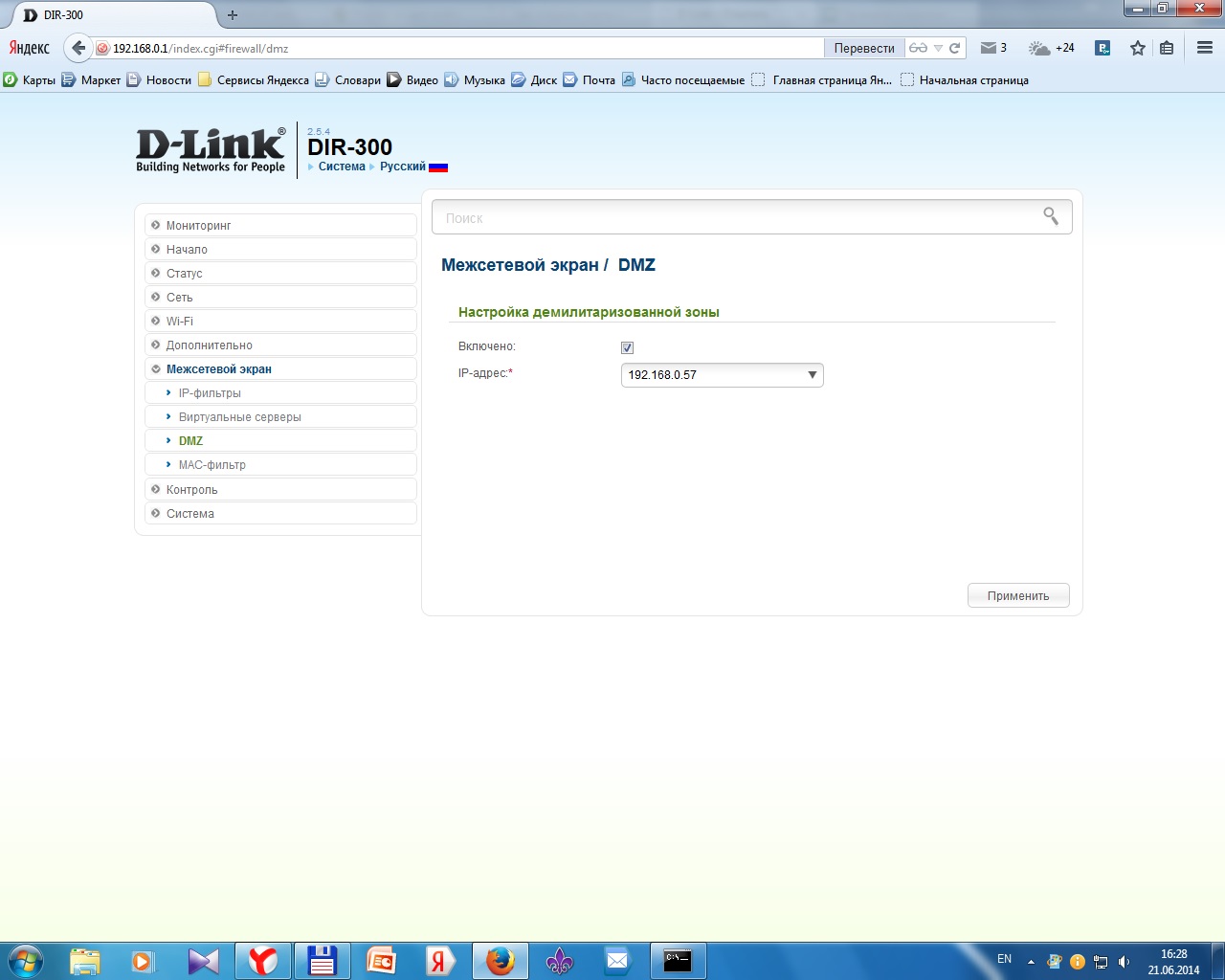Click the search magnifier icon
This screenshot has height=980, width=1225.
click(x=1051, y=216)
